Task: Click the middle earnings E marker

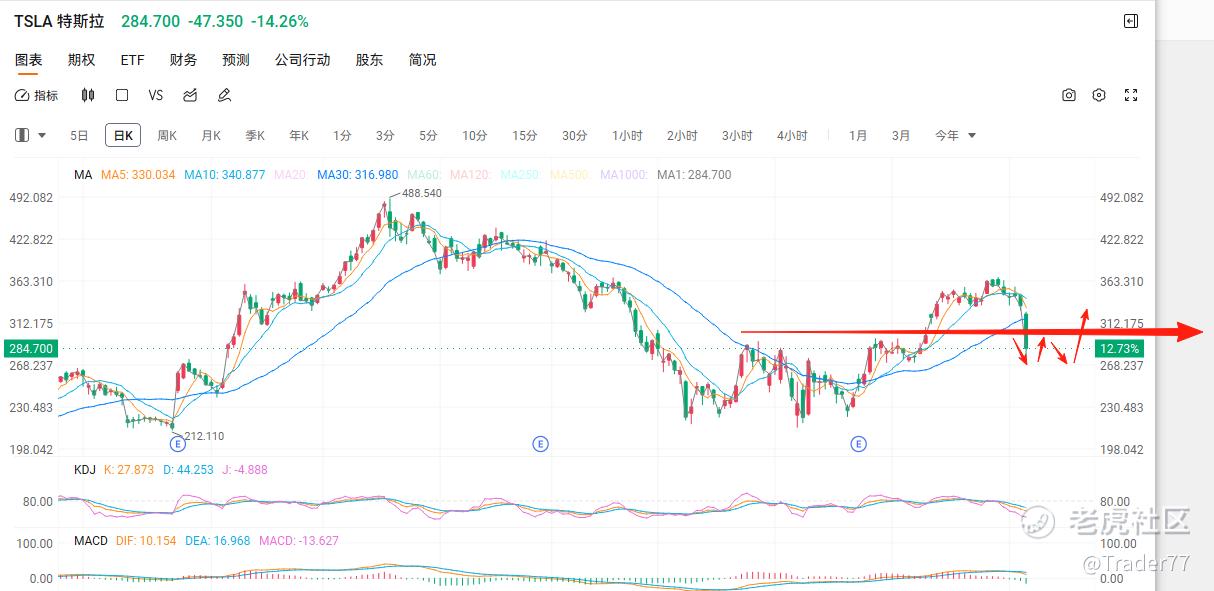Action: (540, 443)
